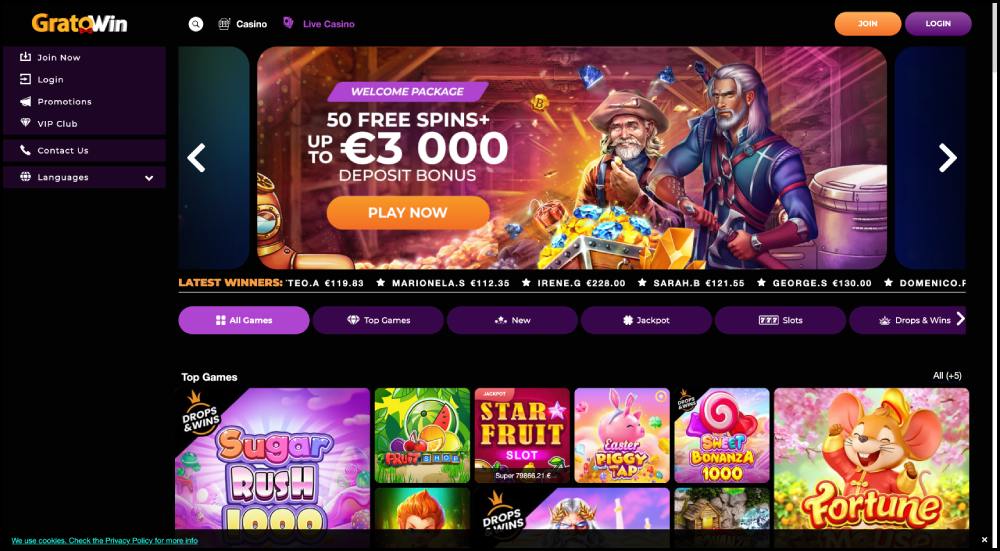
Task: Open the Star Fruit Slot game thumbnail
Action: click(522, 436)
